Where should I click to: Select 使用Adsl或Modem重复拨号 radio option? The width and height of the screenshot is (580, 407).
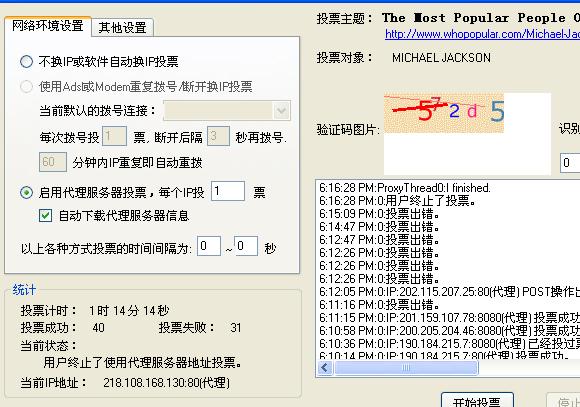click(26, 87)
